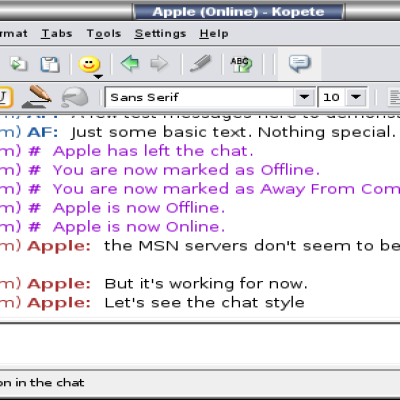
Task: Click the AF sender name
Action: coord(43,132)
